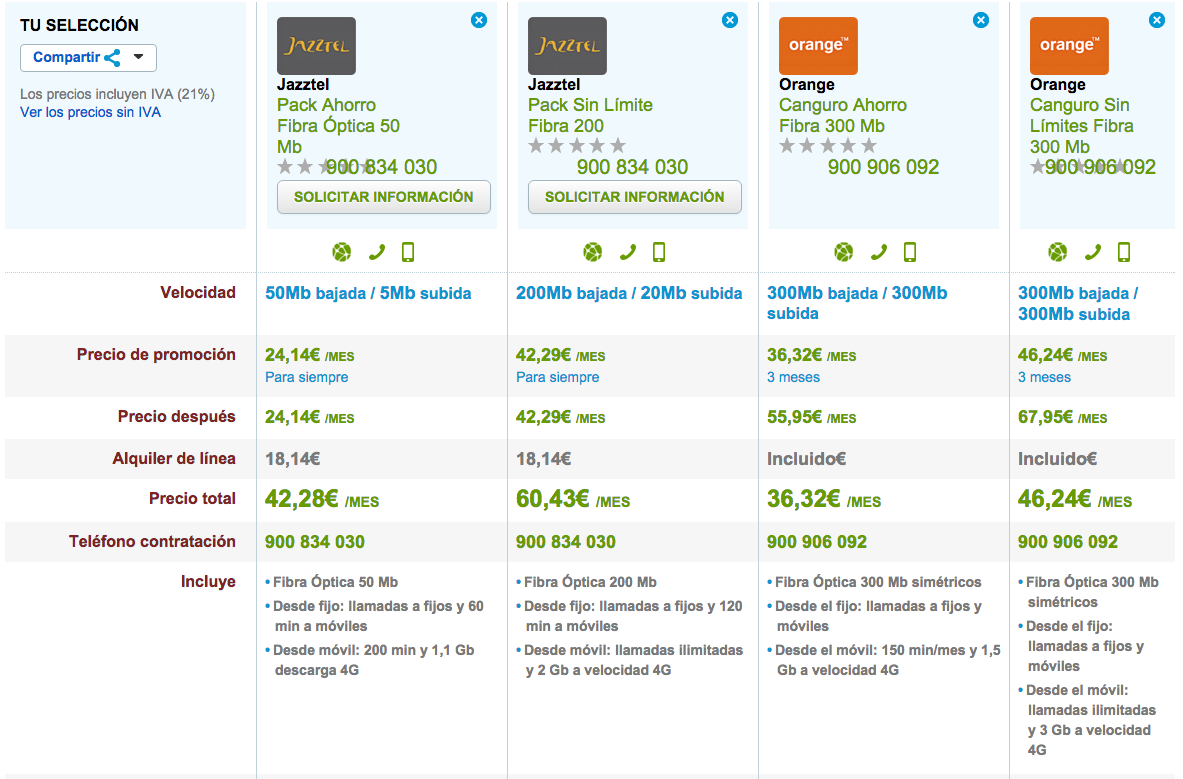Click mobile icon under Canguro Ahorro
1183x779 pixels.
tap(911, 252)
